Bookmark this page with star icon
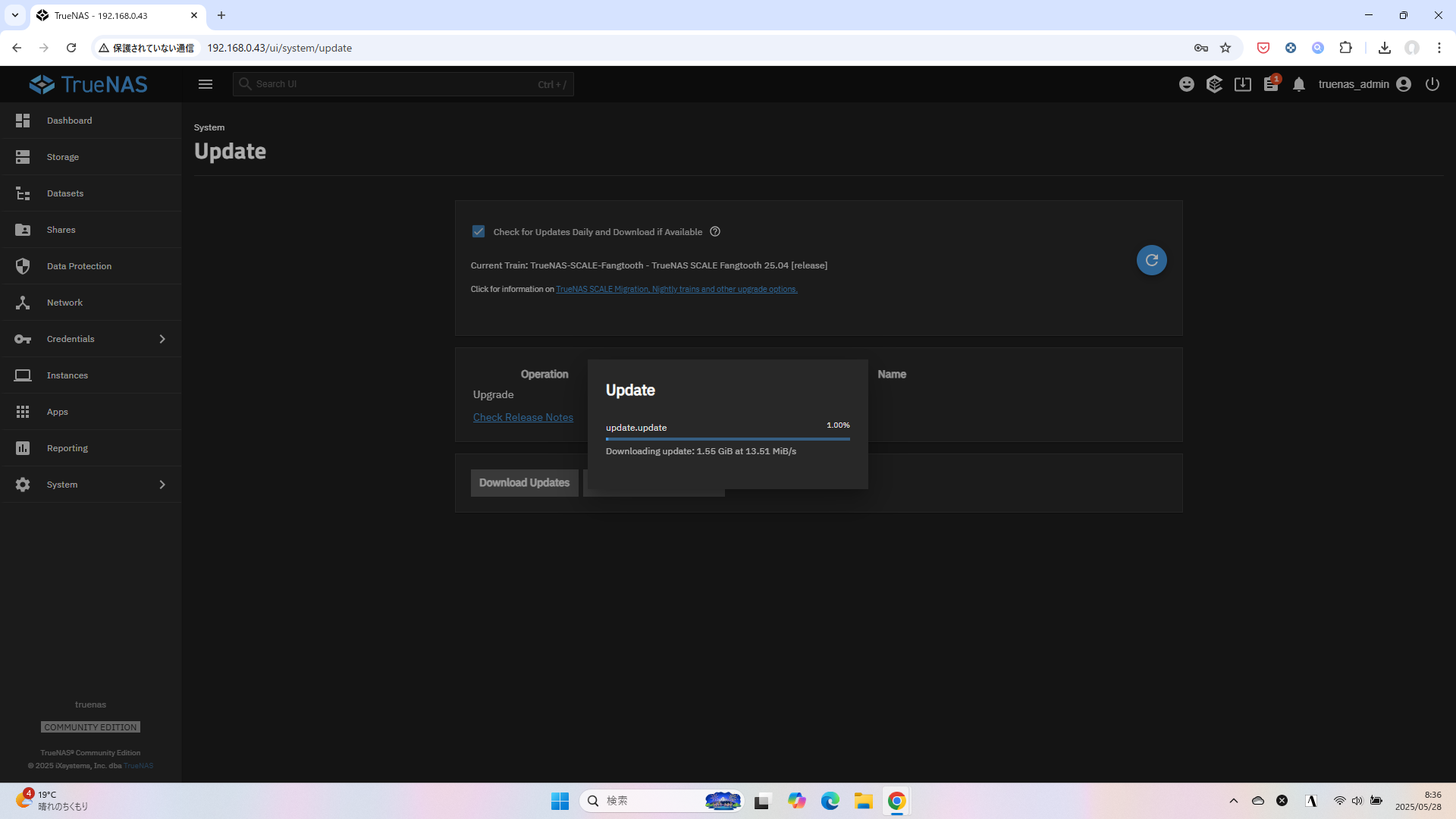The height and width of the screenshot is (819, 1456). pyautogui.click(x=1225, y=48)
